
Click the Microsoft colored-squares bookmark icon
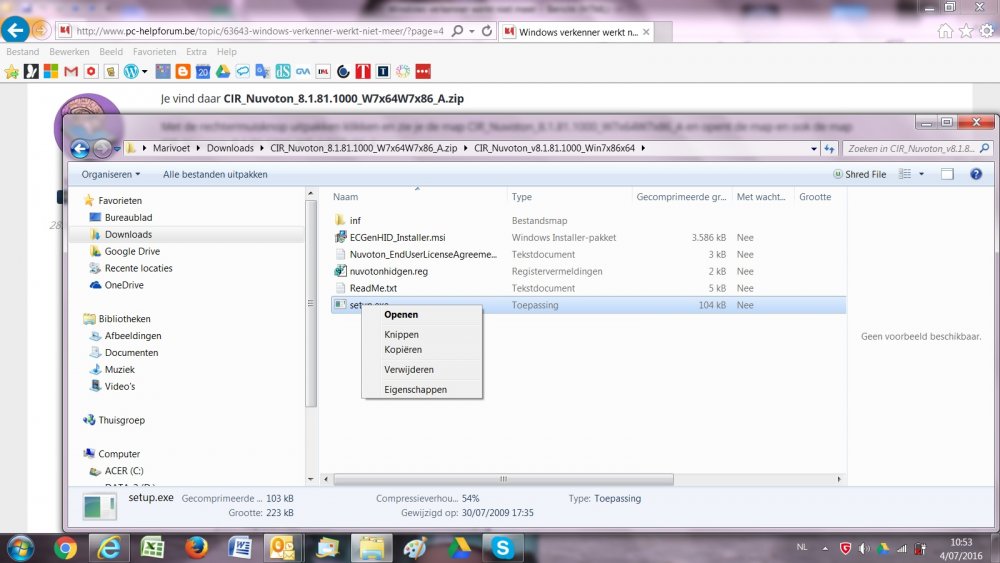coord(51,71)
